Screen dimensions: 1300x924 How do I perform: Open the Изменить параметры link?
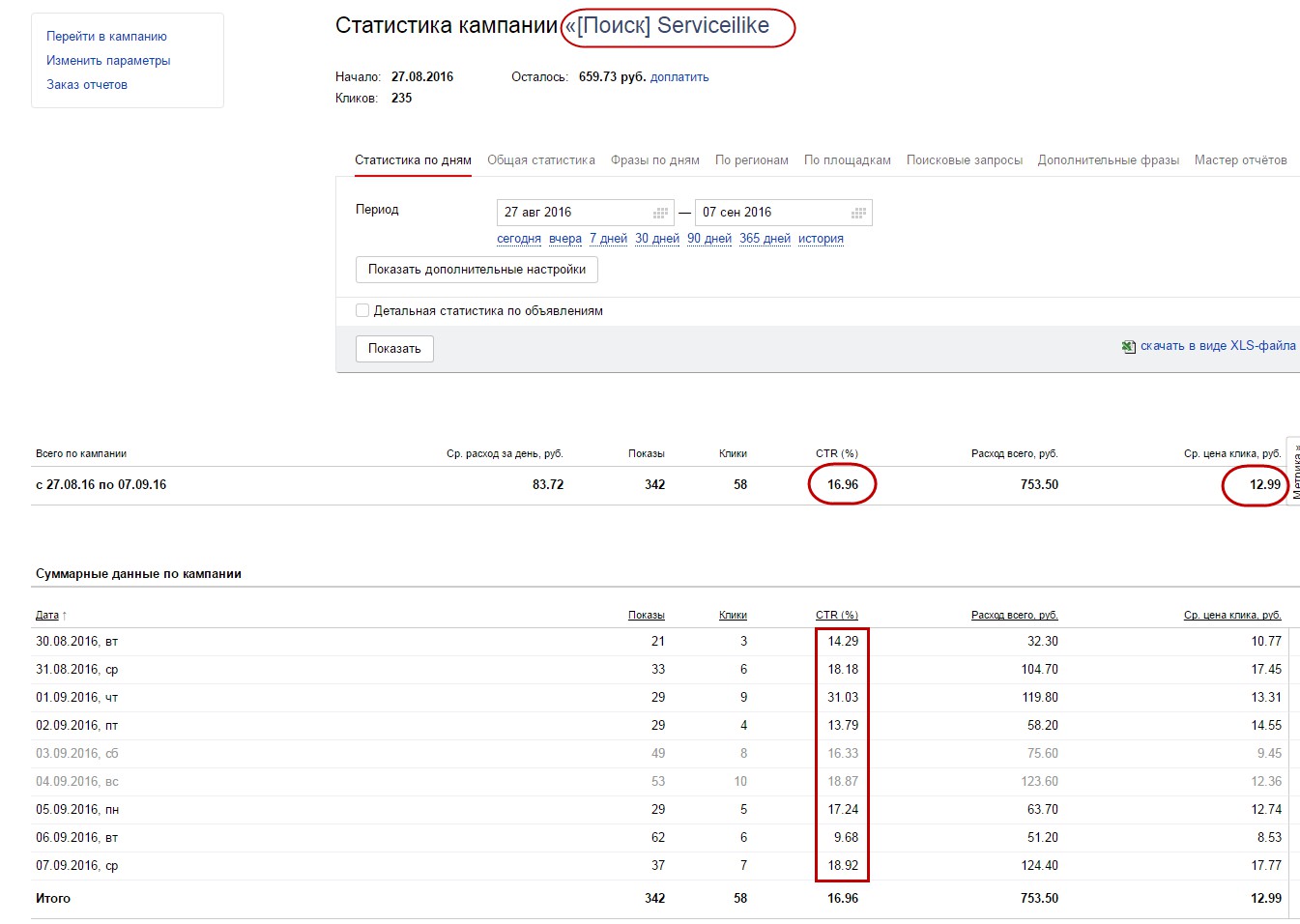click(x=108, y=61)
